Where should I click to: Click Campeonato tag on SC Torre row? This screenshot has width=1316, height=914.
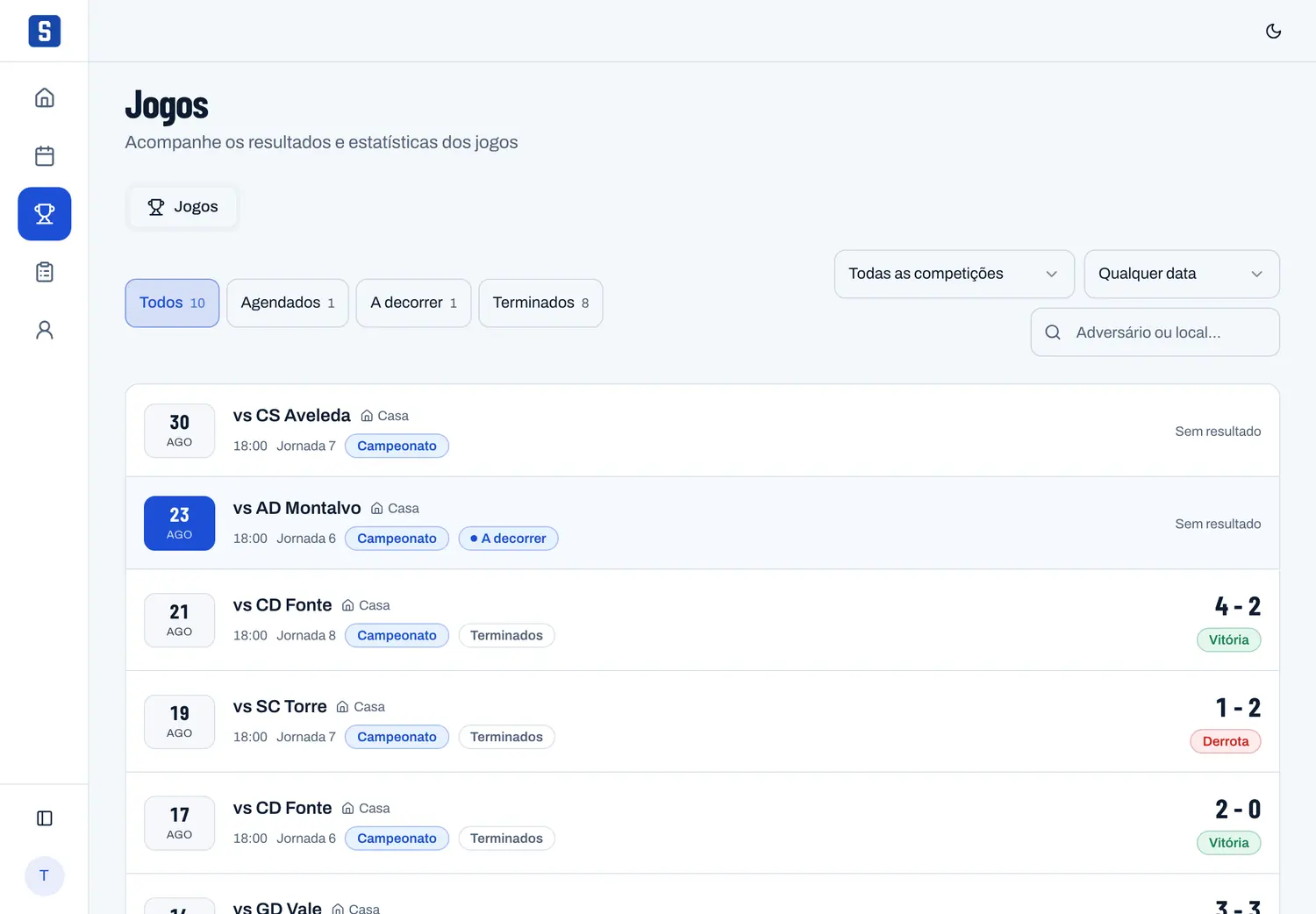397,738
